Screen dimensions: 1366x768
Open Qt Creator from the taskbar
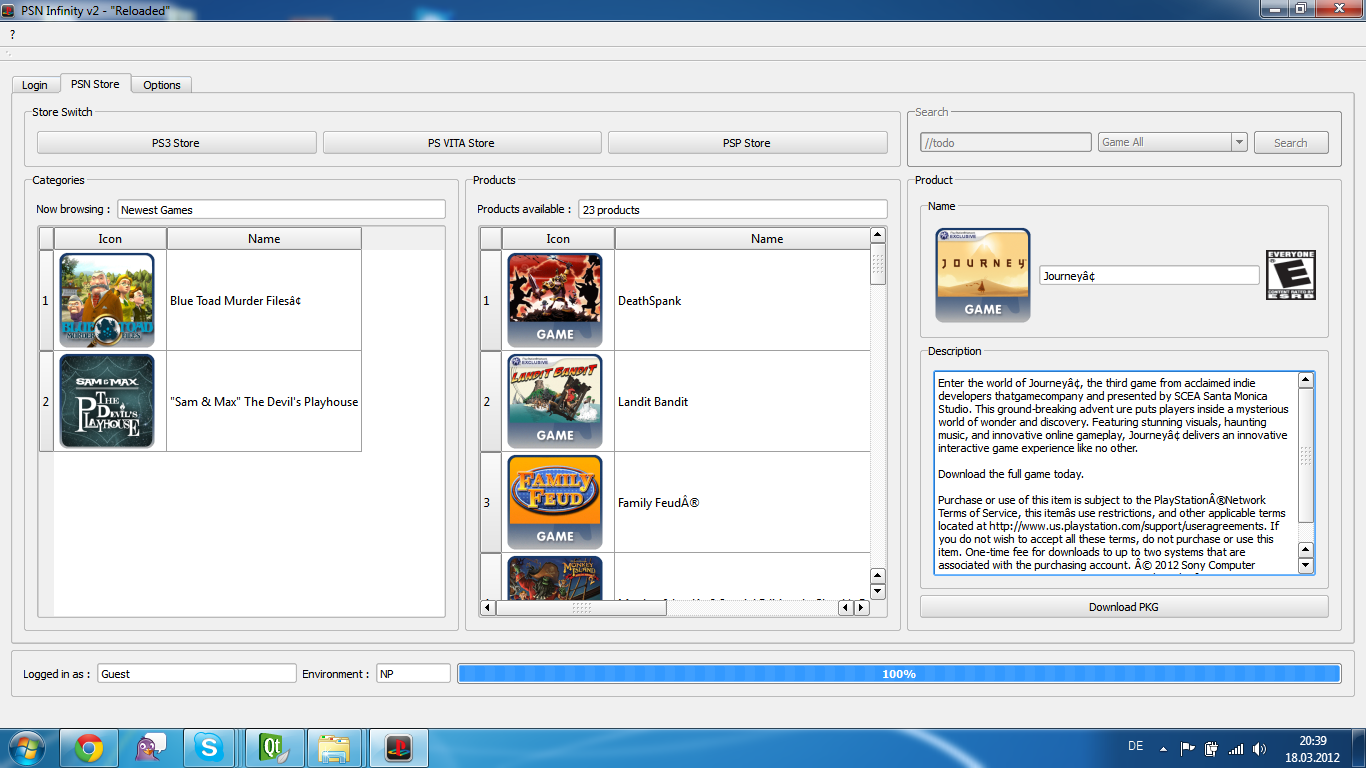273,748
